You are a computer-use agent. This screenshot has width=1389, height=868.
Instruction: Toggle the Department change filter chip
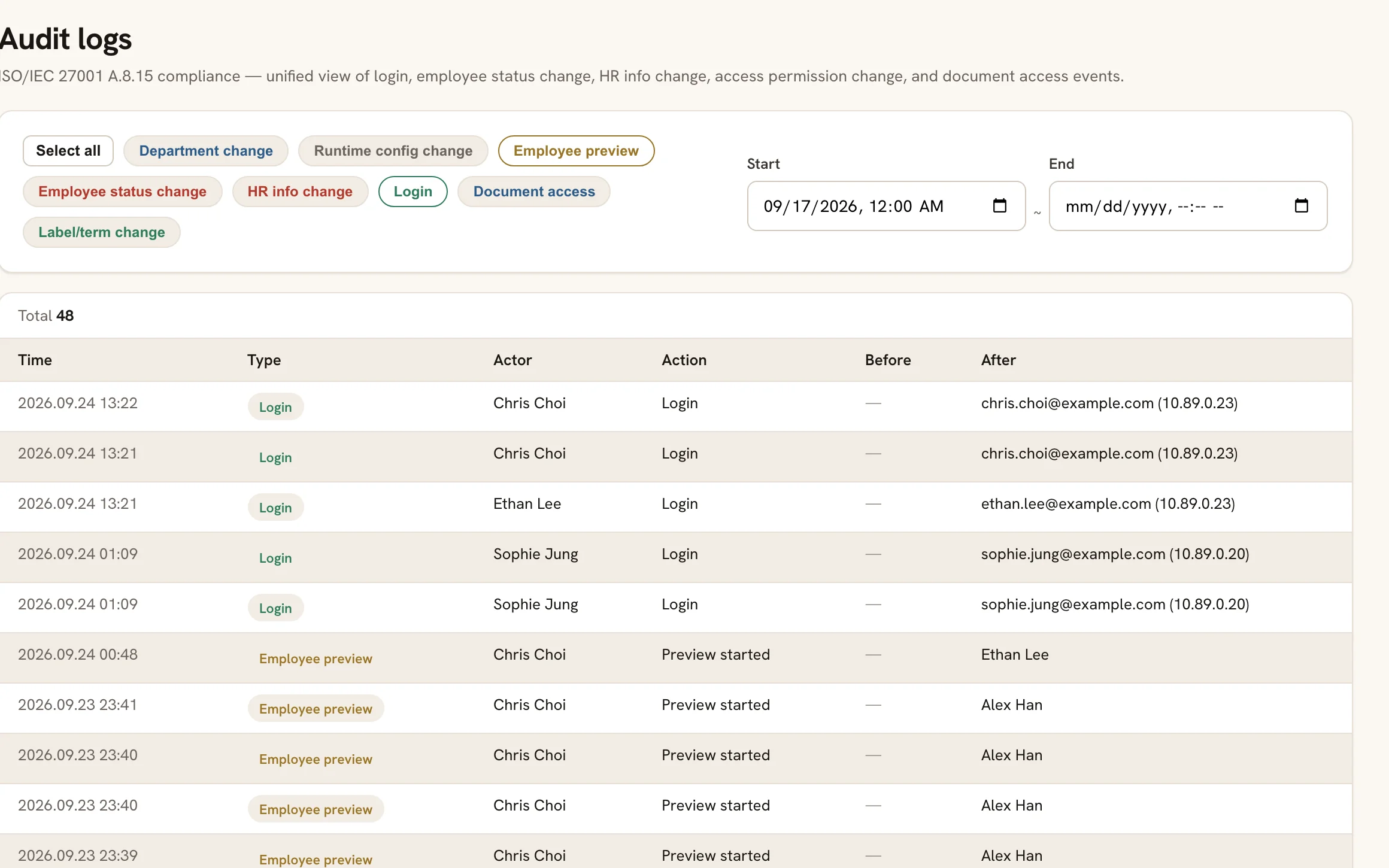click(206, 151)
